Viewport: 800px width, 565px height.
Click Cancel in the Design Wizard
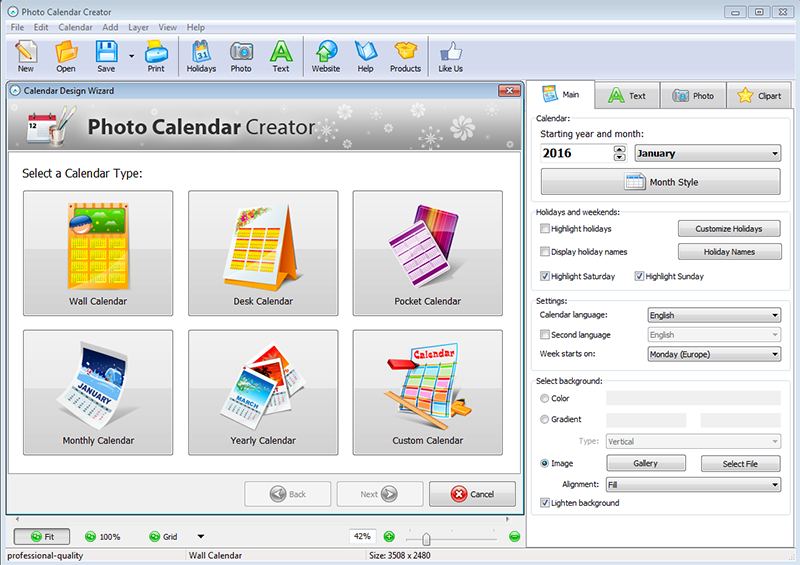(472, 494)
